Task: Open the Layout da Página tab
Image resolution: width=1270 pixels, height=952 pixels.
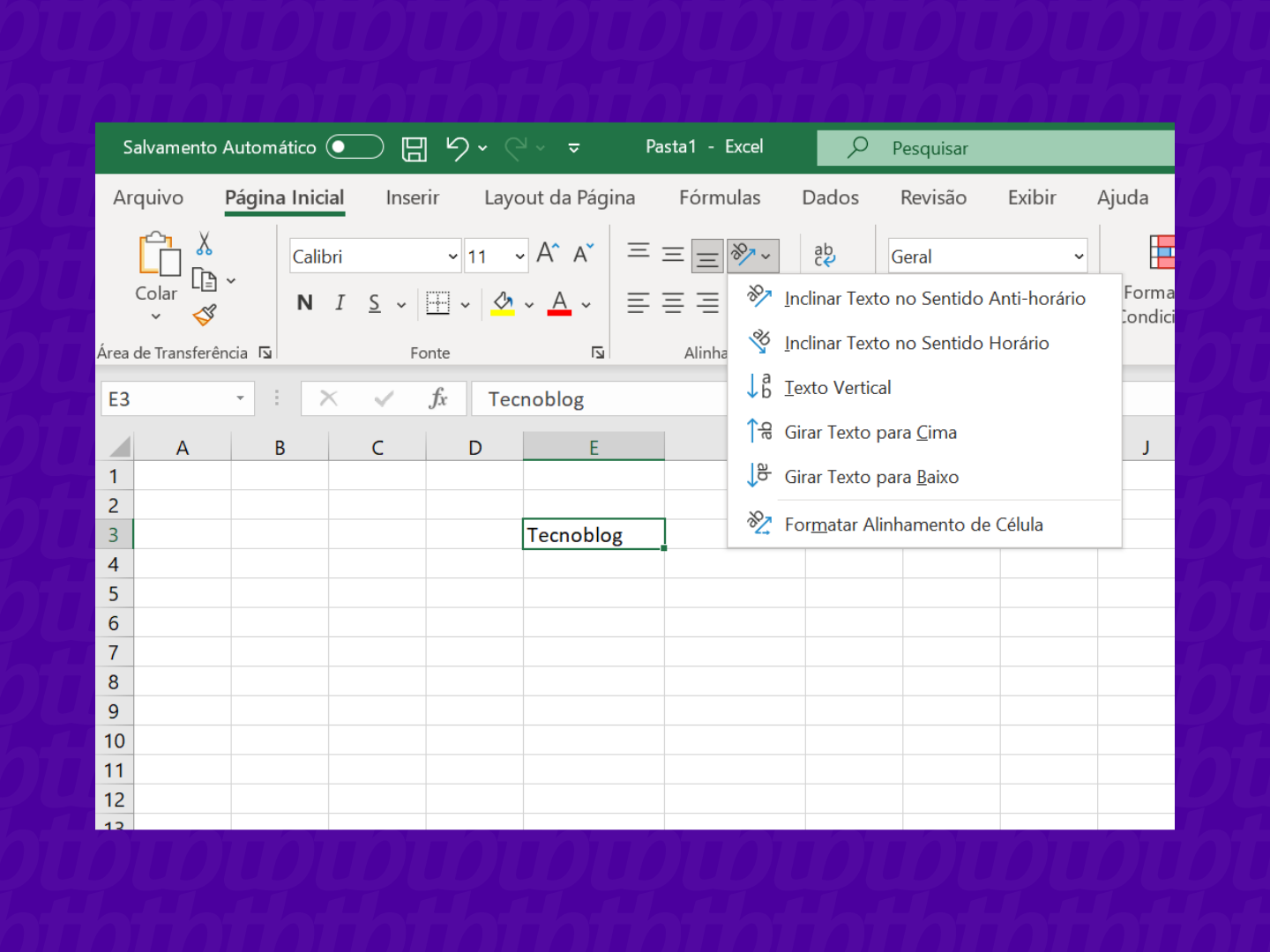Action: 559,197
